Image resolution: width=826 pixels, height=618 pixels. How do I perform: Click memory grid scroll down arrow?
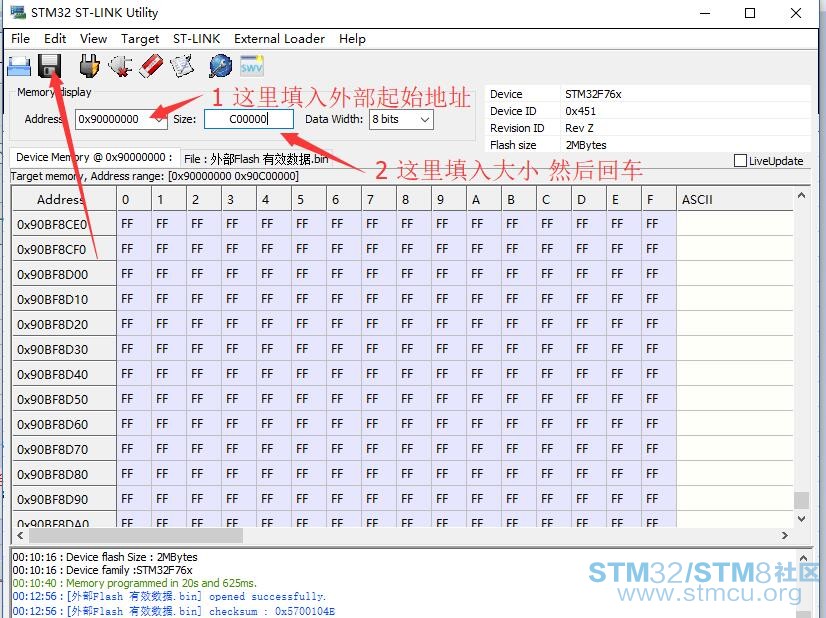pos(801,519)
